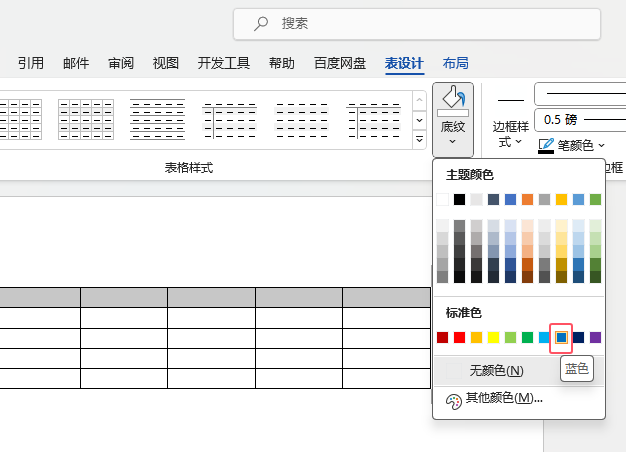
Task: Click the search magnifier icon
Action: [261, 24]
